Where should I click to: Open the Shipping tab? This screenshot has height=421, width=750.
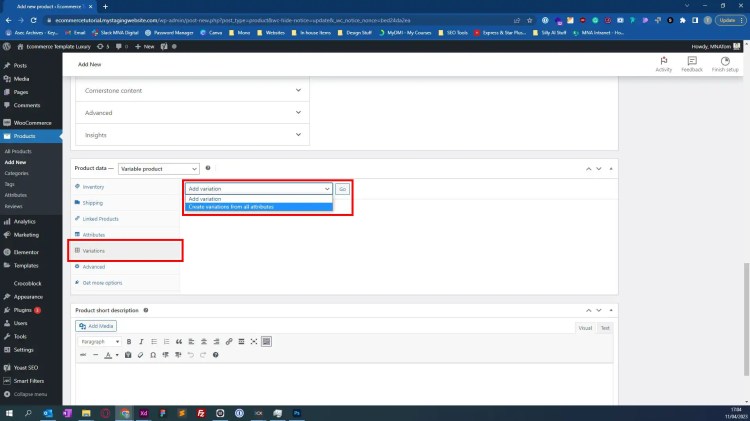(126, 203)
